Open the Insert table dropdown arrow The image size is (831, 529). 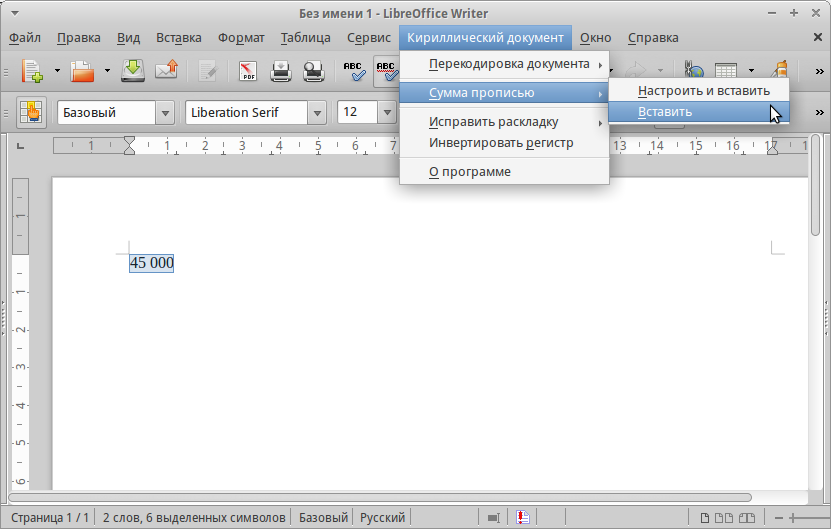tap(751, 71)
